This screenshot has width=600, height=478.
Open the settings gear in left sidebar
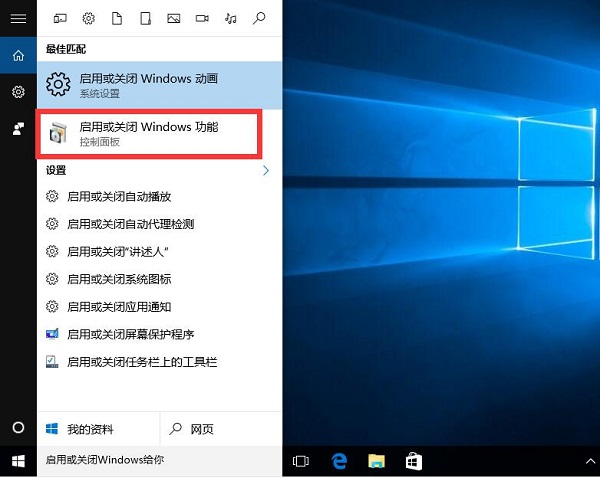click(x=18, y=92)
